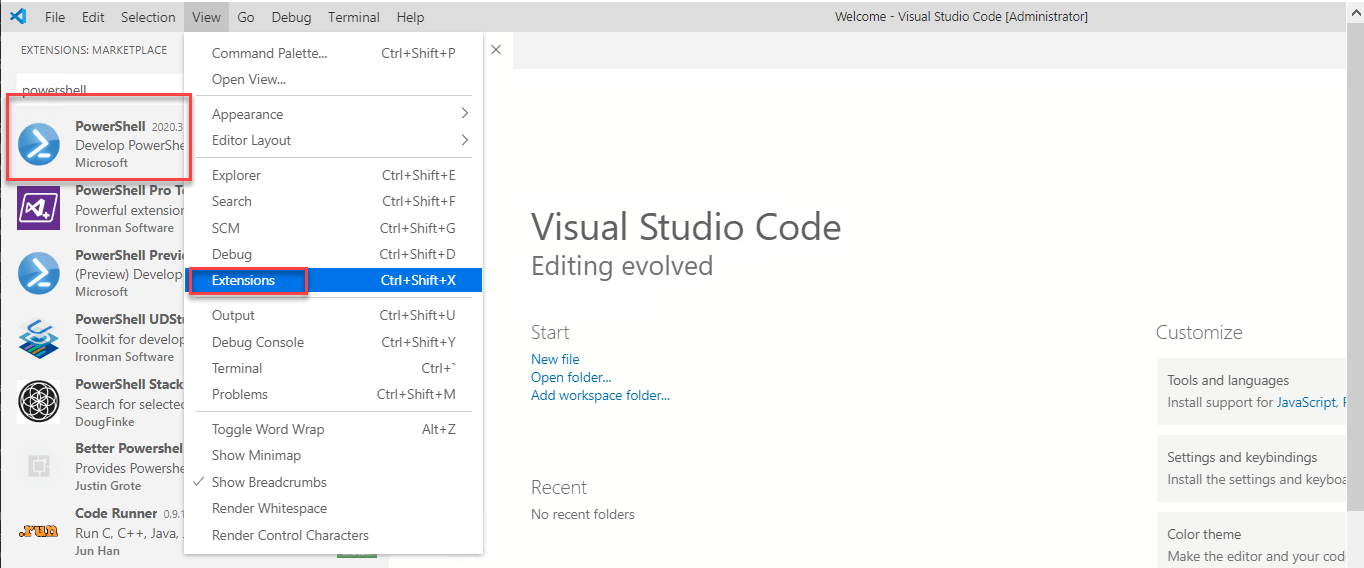Click the DougFinke publisher name
Image resolution: width=1364 pixels, height=568 pixels.
[x=103, y=421]
